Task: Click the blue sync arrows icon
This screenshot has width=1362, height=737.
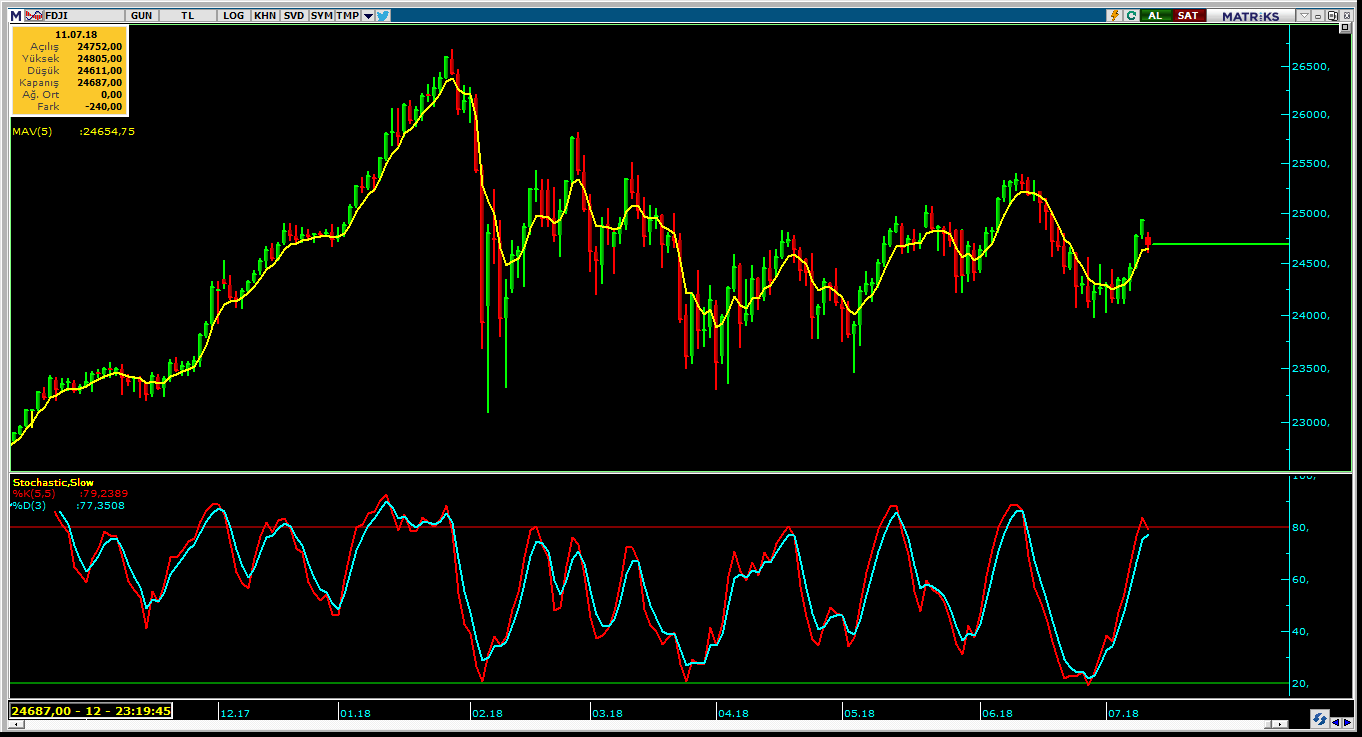Action: click(1320, 719)
